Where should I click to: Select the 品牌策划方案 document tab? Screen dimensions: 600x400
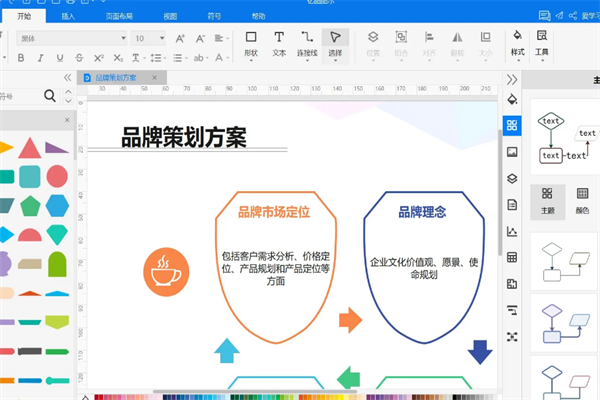pos(116,78)
